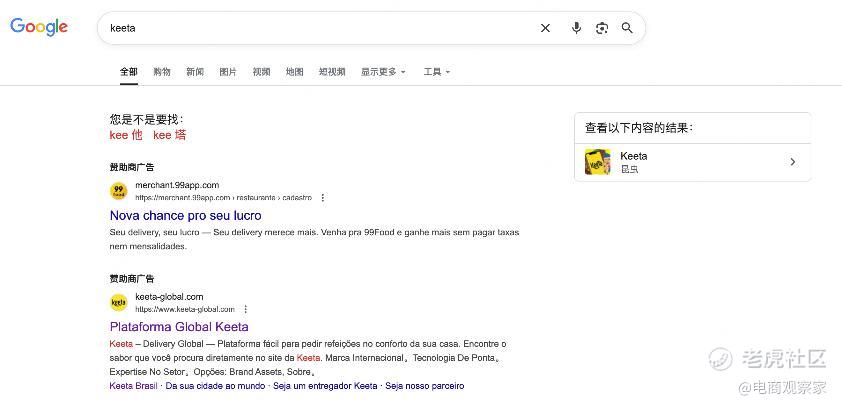Click the Keeta app thumbnail in side panel

(x=598, y=162)
